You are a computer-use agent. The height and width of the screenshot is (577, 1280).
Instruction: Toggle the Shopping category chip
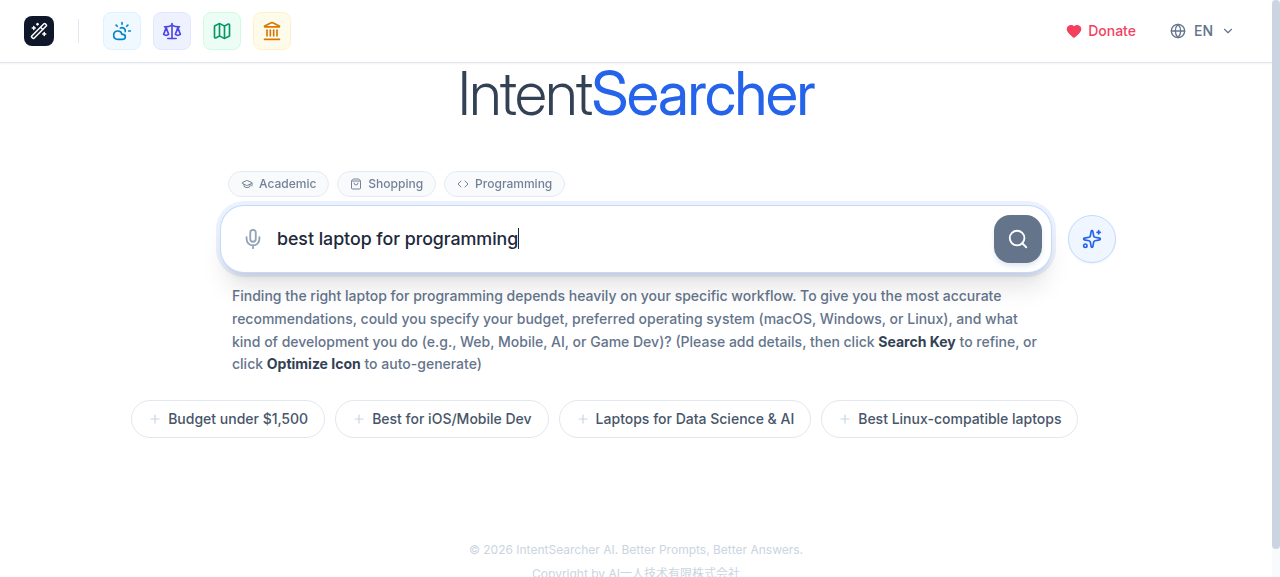click(x=386, y=183)
